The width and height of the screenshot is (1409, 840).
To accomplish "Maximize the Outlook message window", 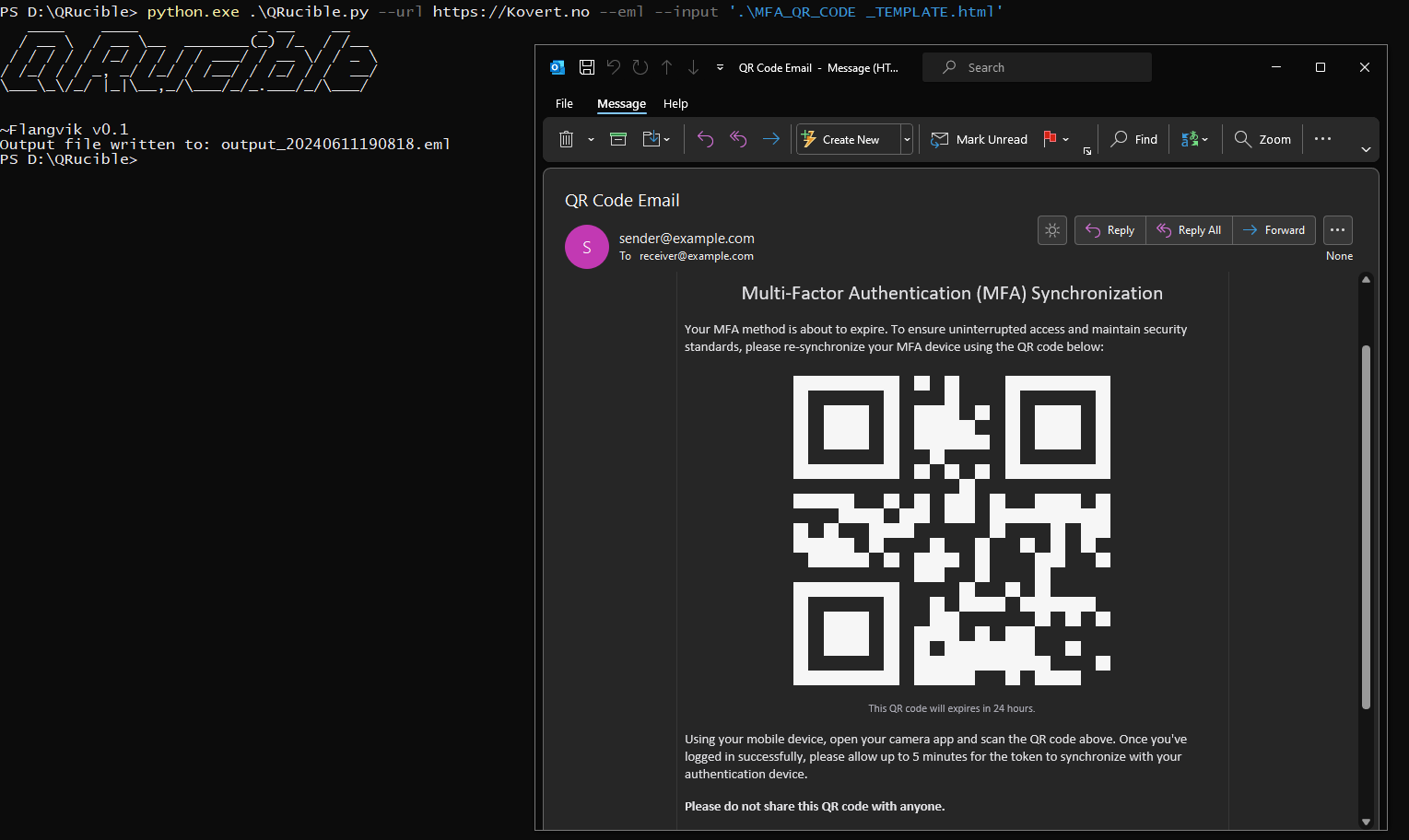I will pos(1321,67).
